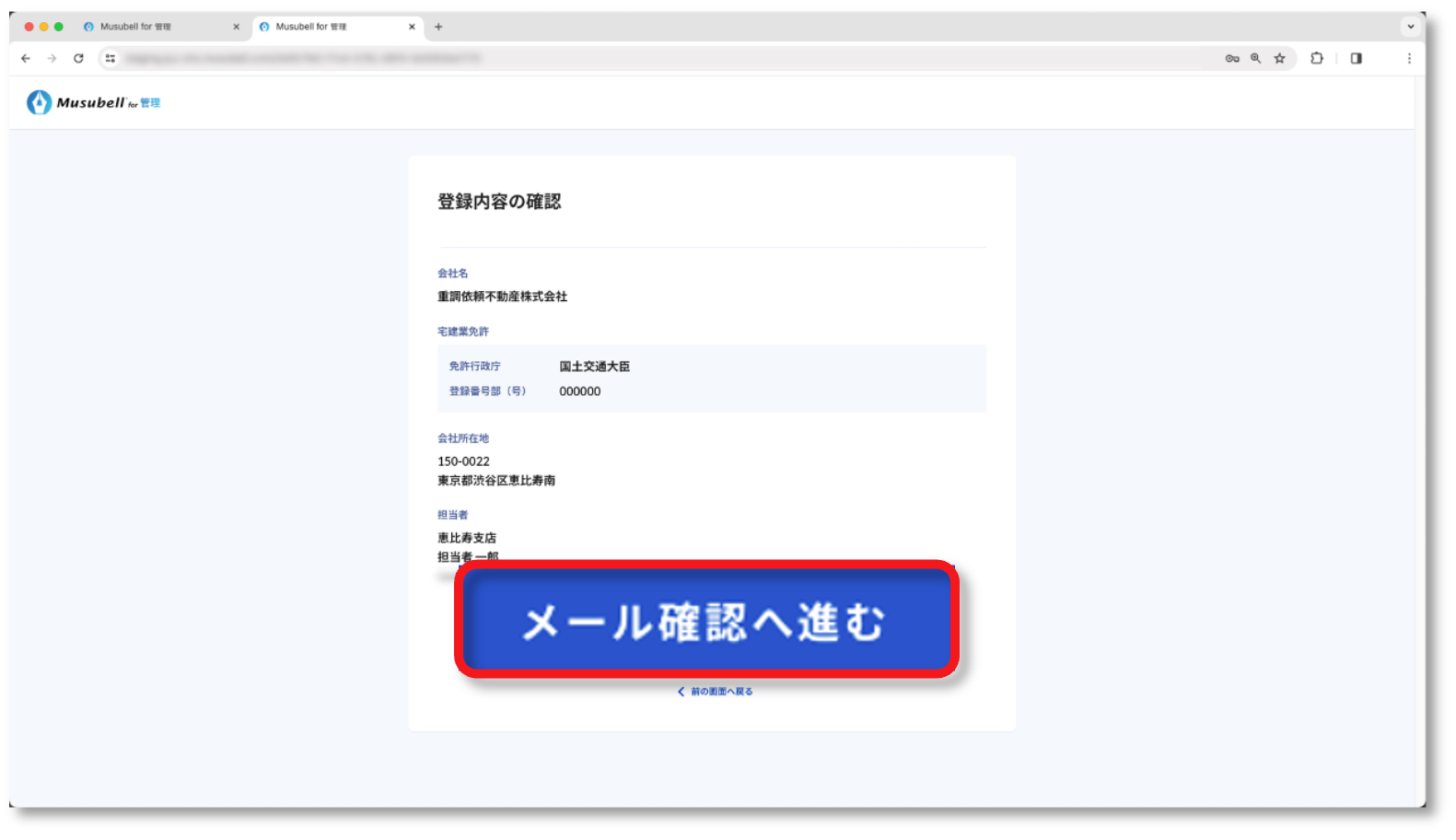Open the saved passwords key icon

point(1232,58)
